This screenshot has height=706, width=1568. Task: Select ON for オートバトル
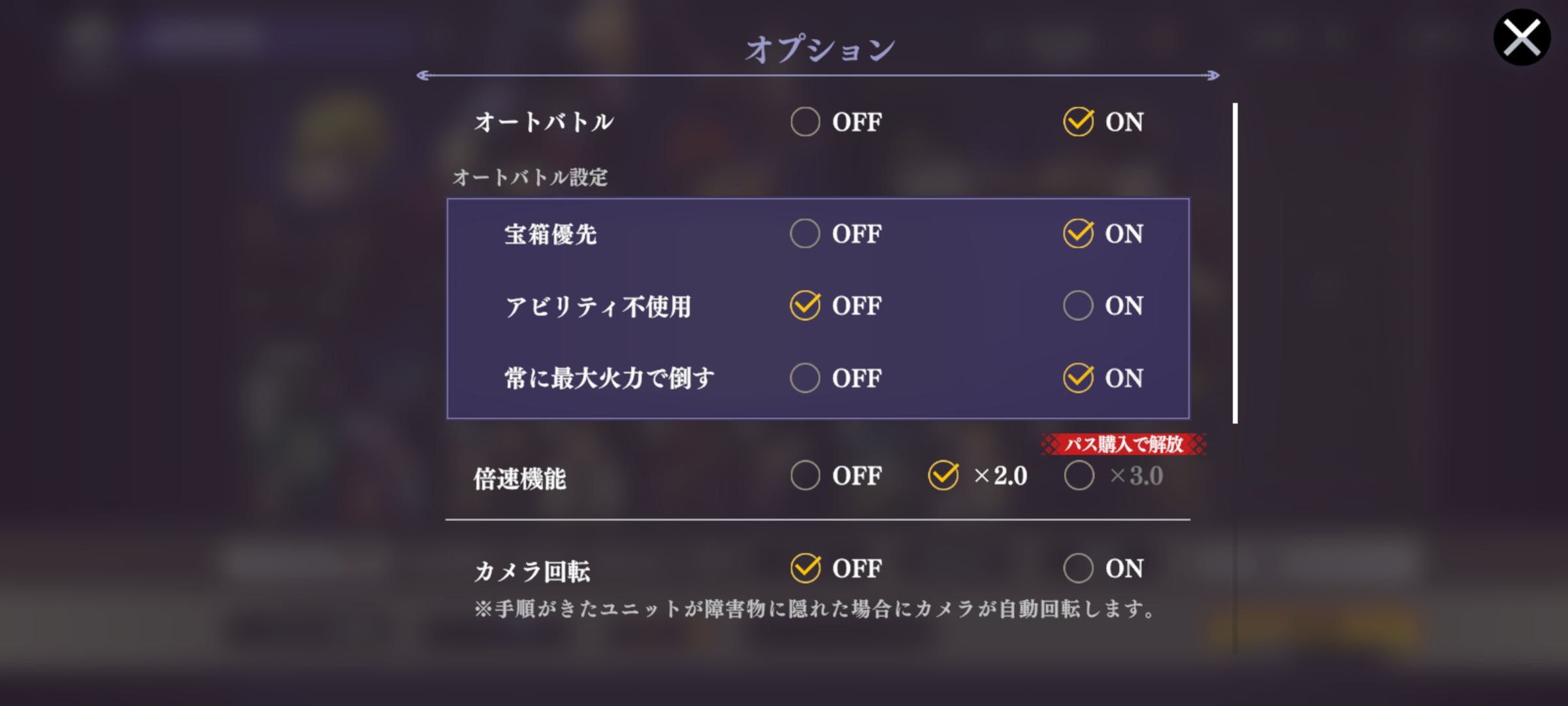pyautogui.click(x=1103, y=122)
